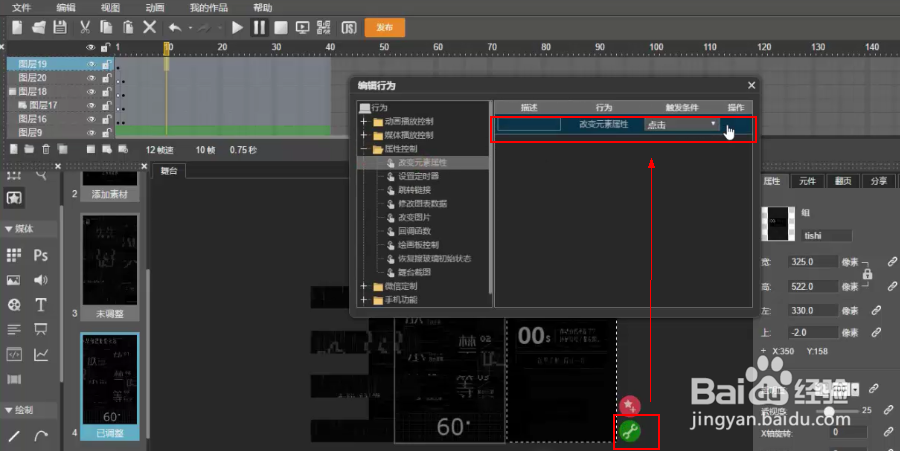900x451 pixels.
Task: Delete layer with trash icon
Action: pyautogui.click(x=46, y=149)
